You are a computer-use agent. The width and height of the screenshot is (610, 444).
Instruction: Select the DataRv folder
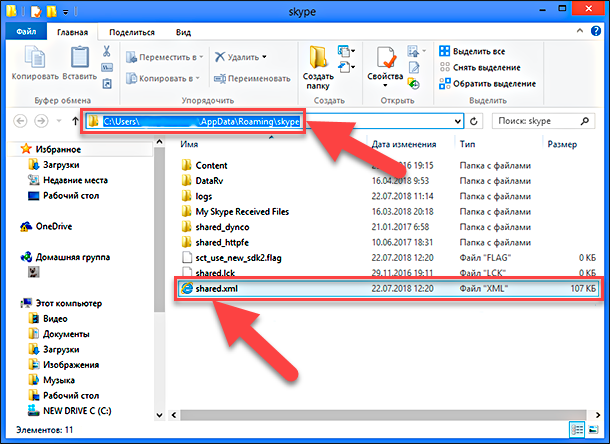tap(202, 181)
